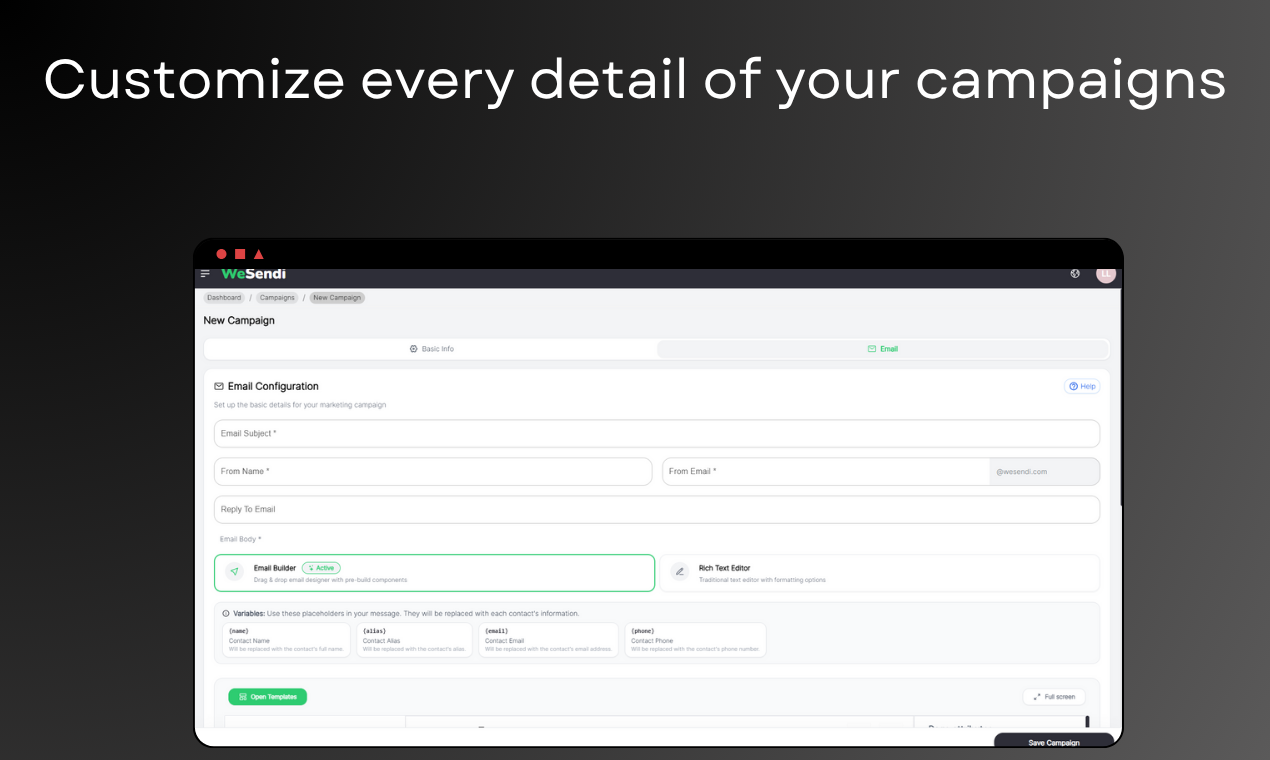This screenshot has width=1270, height=760.
Task: Insert the {email} Contact Email placeholder
Action: point(548,639)
